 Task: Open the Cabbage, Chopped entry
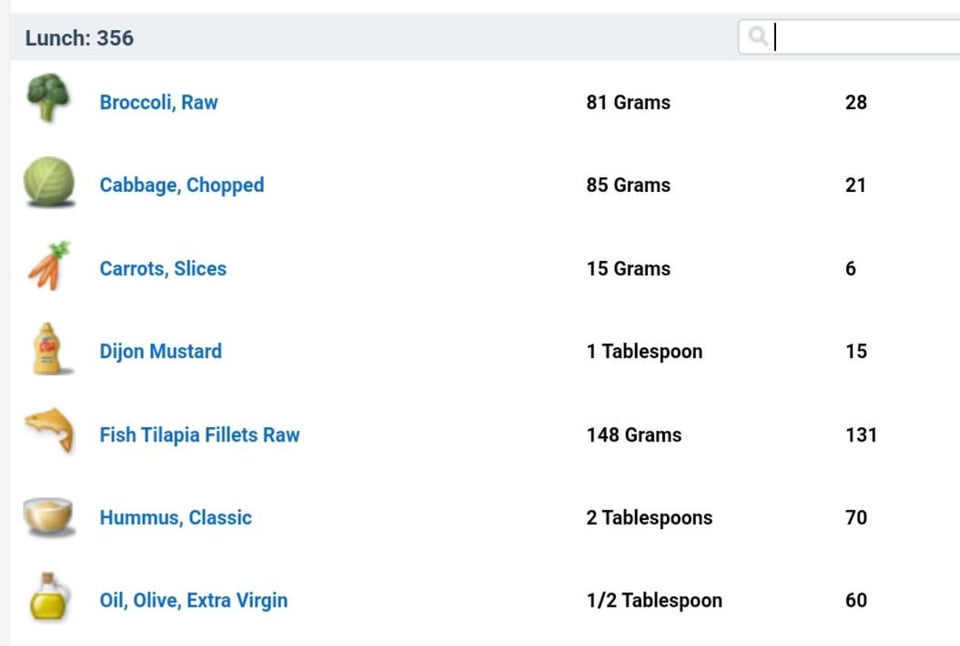tap(181, 185)
